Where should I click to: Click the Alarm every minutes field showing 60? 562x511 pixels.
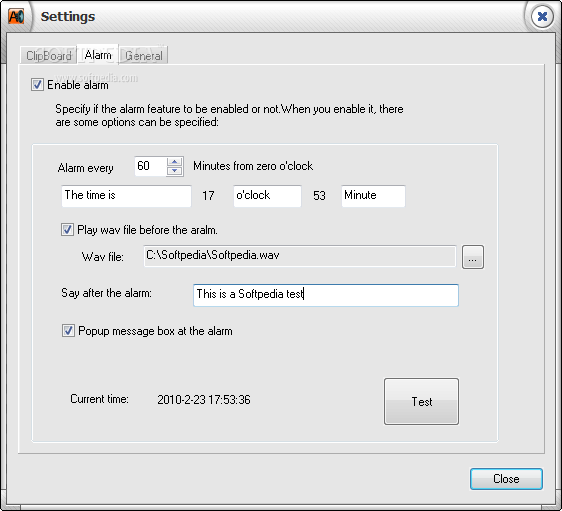tap(151, 166)
